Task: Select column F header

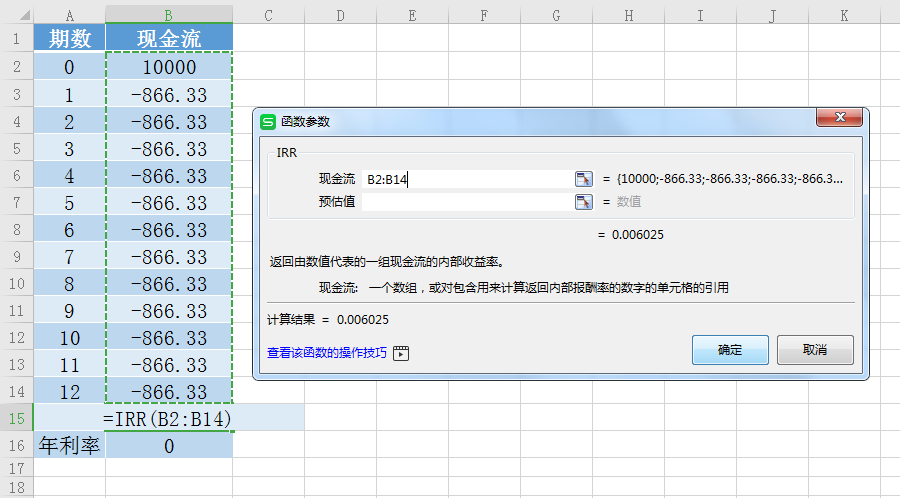Action: tap(484, 15)
